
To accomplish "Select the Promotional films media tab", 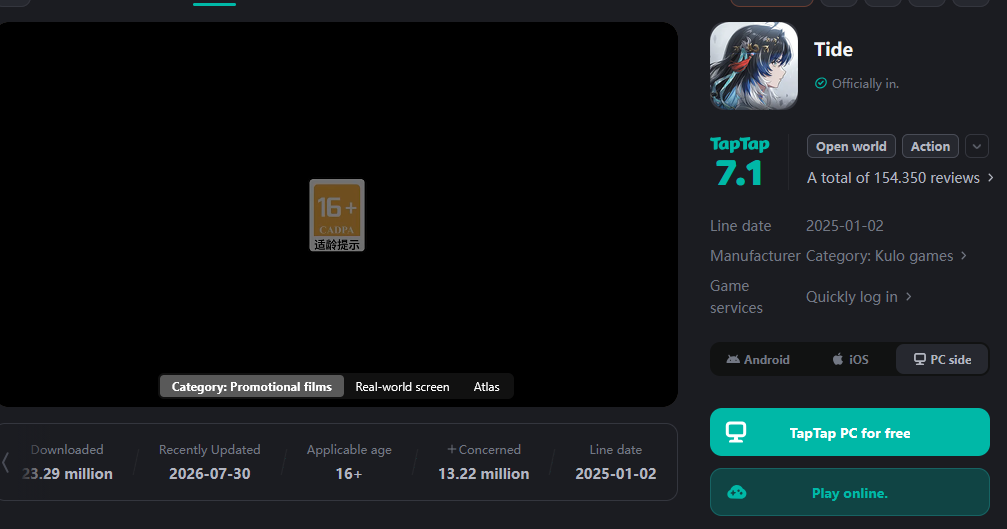I will point(252,386).
